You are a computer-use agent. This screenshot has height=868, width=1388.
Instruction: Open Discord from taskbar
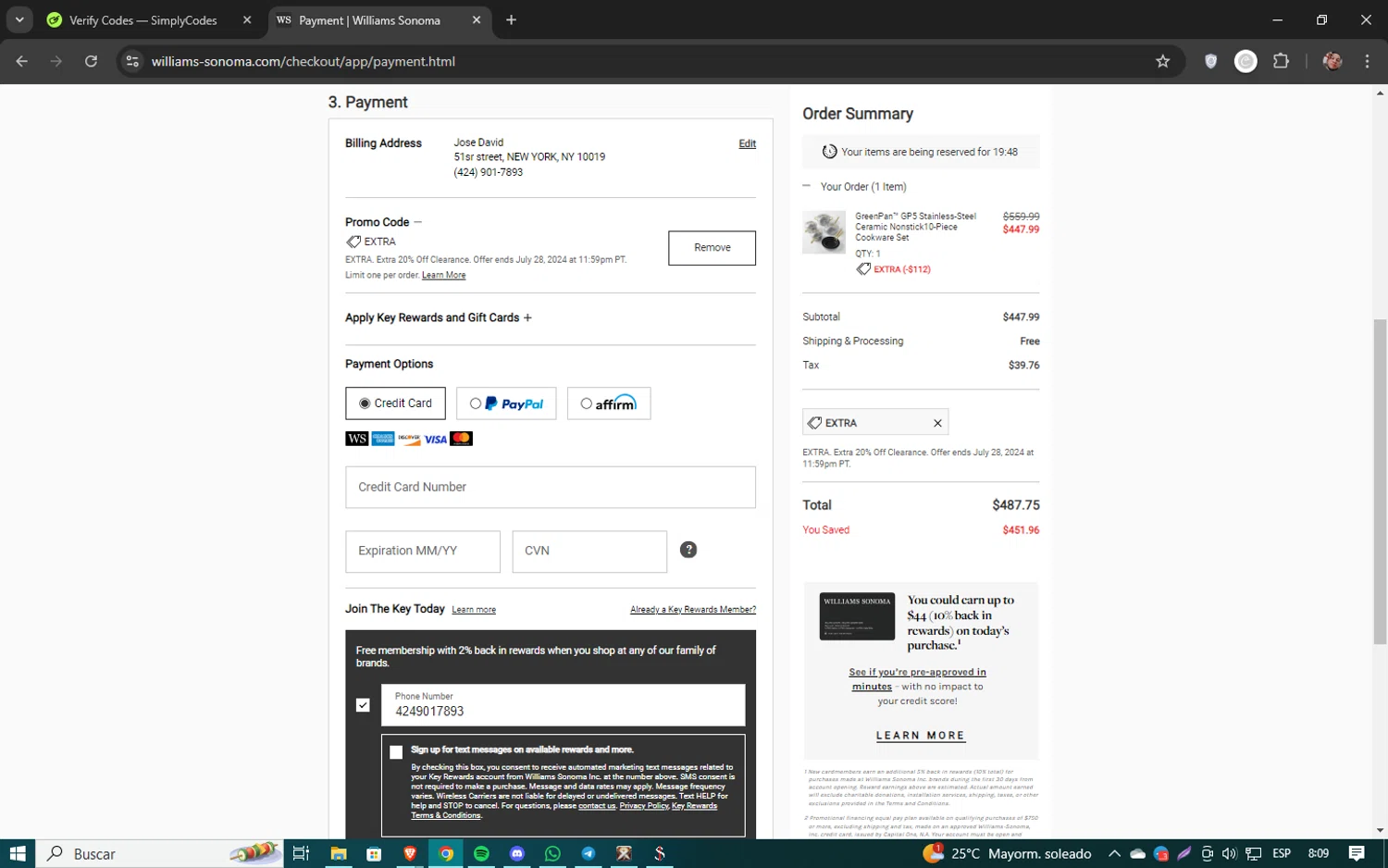517,853
